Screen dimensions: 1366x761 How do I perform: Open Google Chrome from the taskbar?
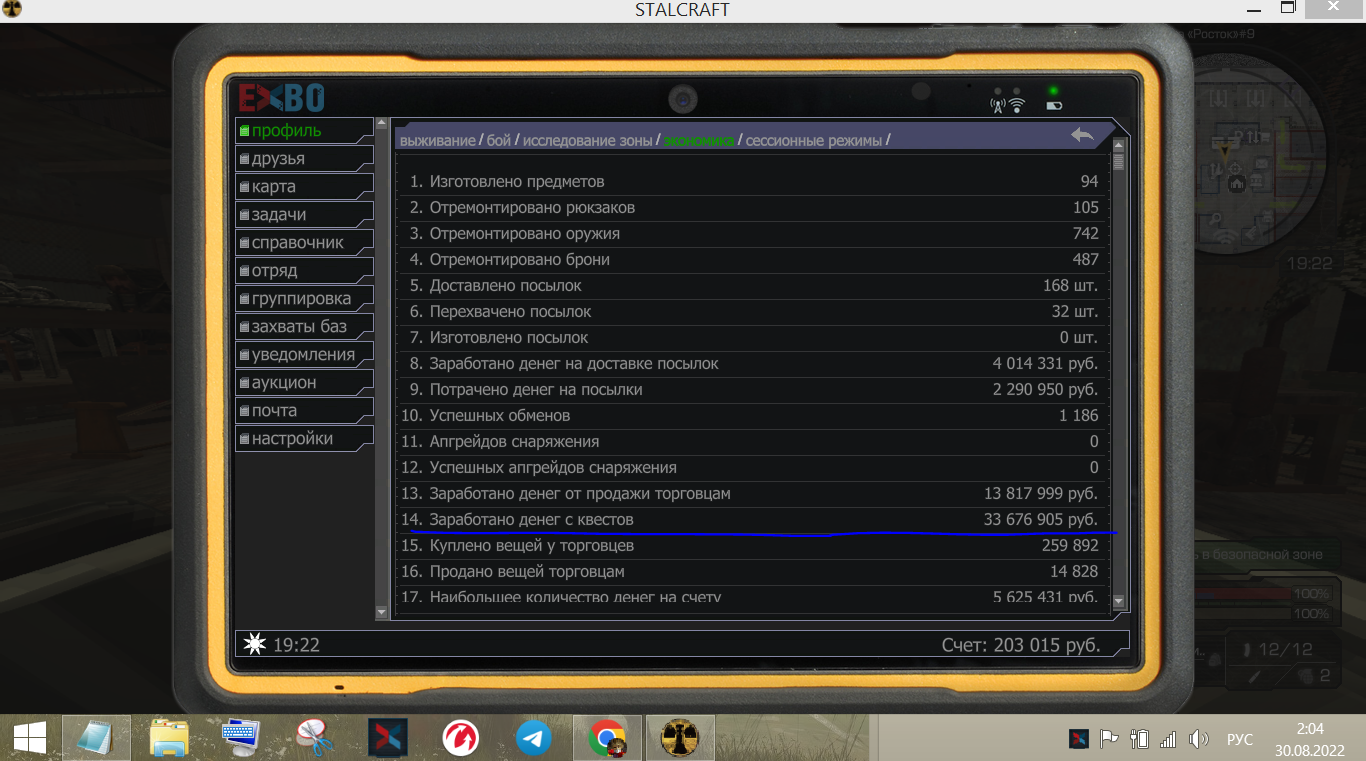[x=606, y=738]
